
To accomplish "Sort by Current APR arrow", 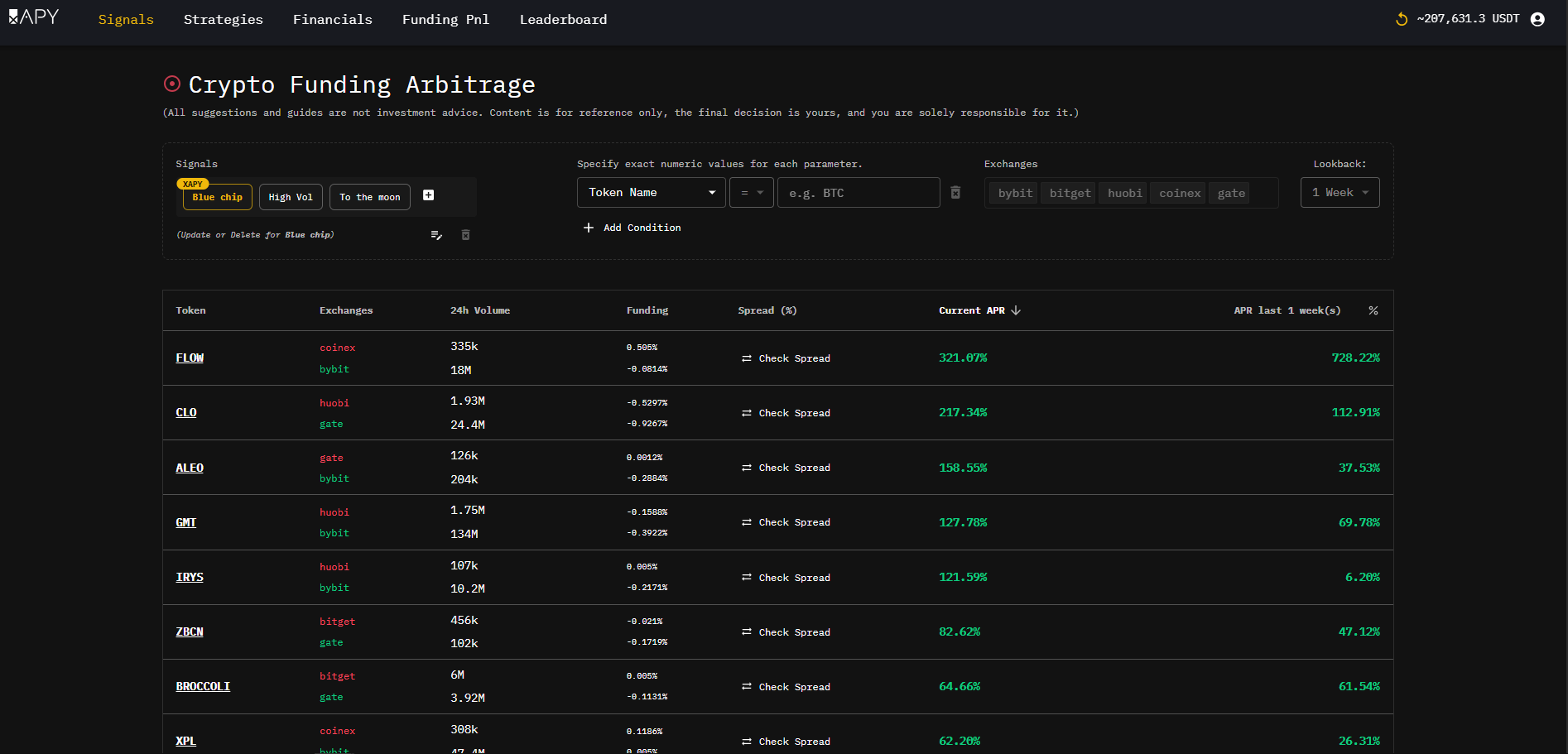I will pyautogui.click(x=1016, y=310).
